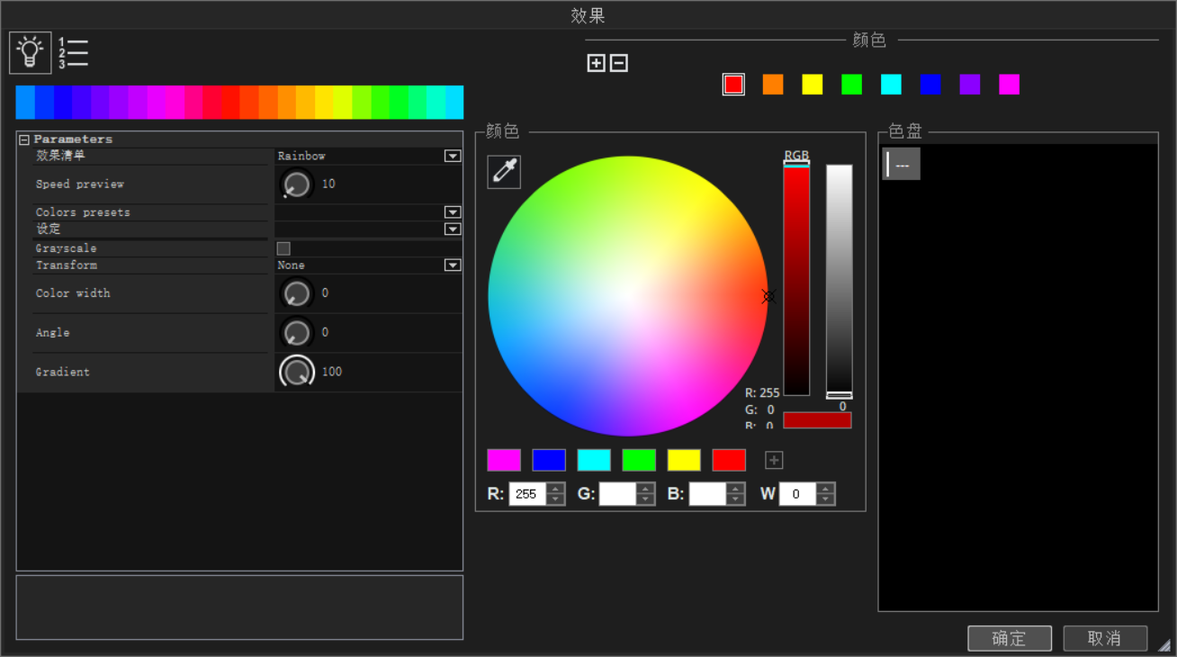The width and height of the screenshot is (1177, 657).
Task: Open the Colors presets dropdown
Action: click(x=452, y=212)
